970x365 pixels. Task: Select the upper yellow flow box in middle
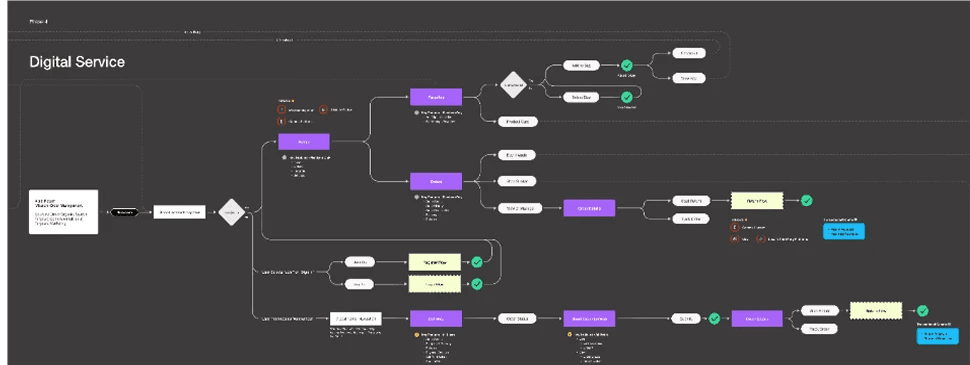[x=435, y=262]
